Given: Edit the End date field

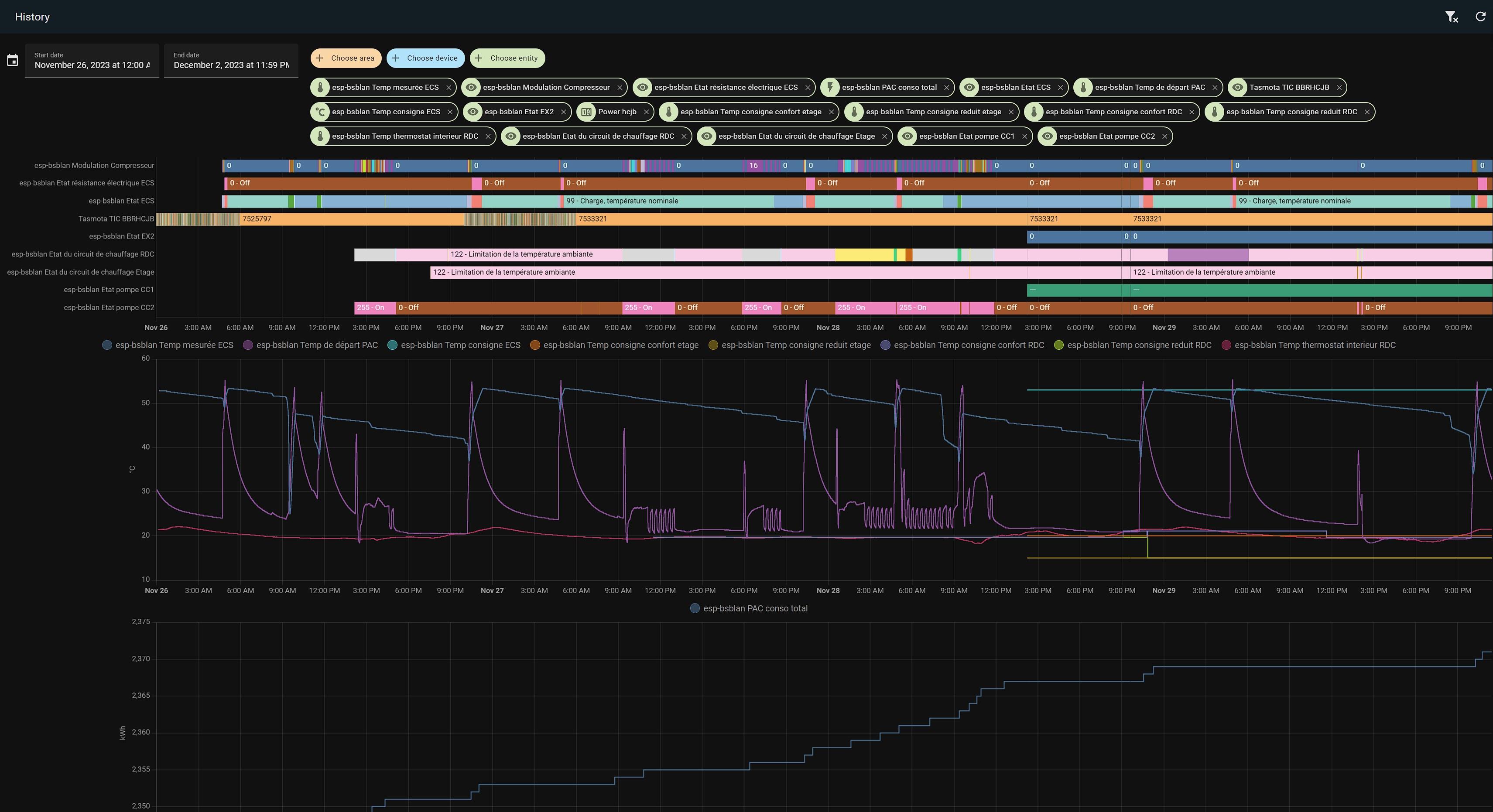Looking at the screenshot, I should pyautogui.click(x=231, y=60).
